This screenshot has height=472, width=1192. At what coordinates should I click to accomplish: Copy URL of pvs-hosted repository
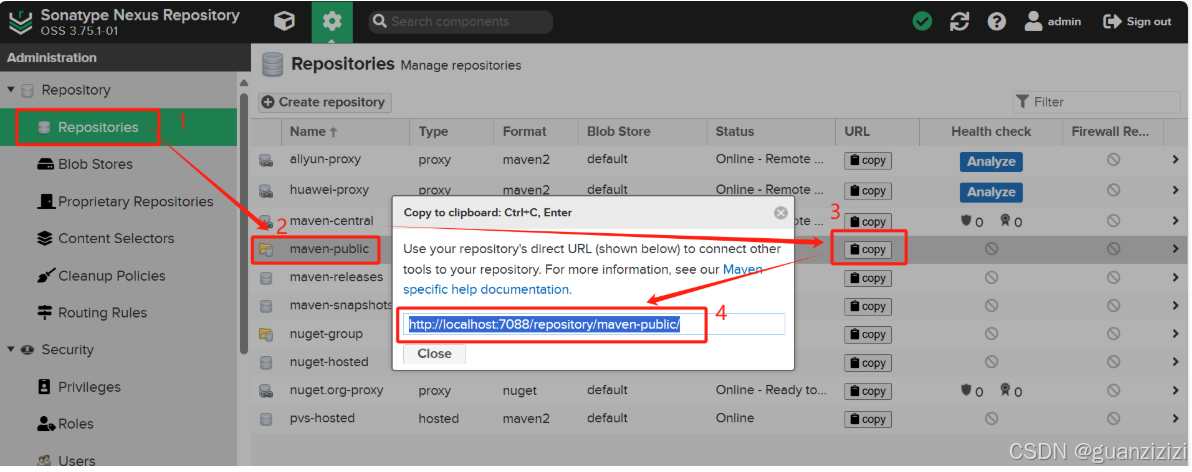click(867, 419)
